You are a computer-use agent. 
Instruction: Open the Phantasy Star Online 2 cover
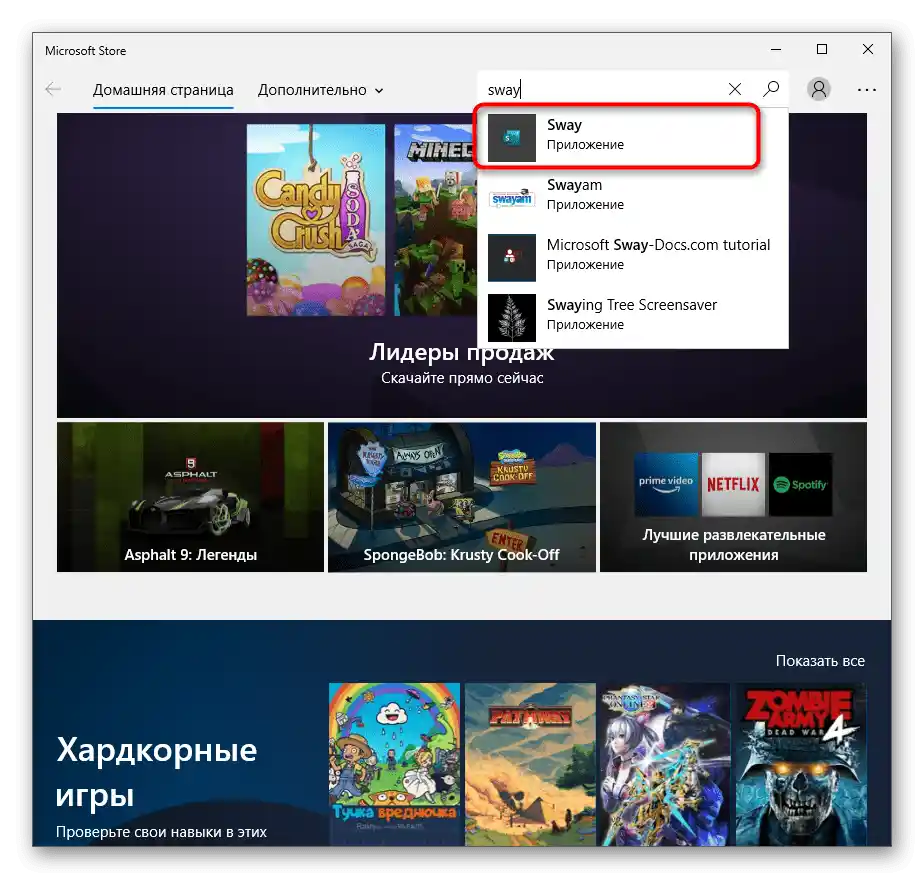665,764
